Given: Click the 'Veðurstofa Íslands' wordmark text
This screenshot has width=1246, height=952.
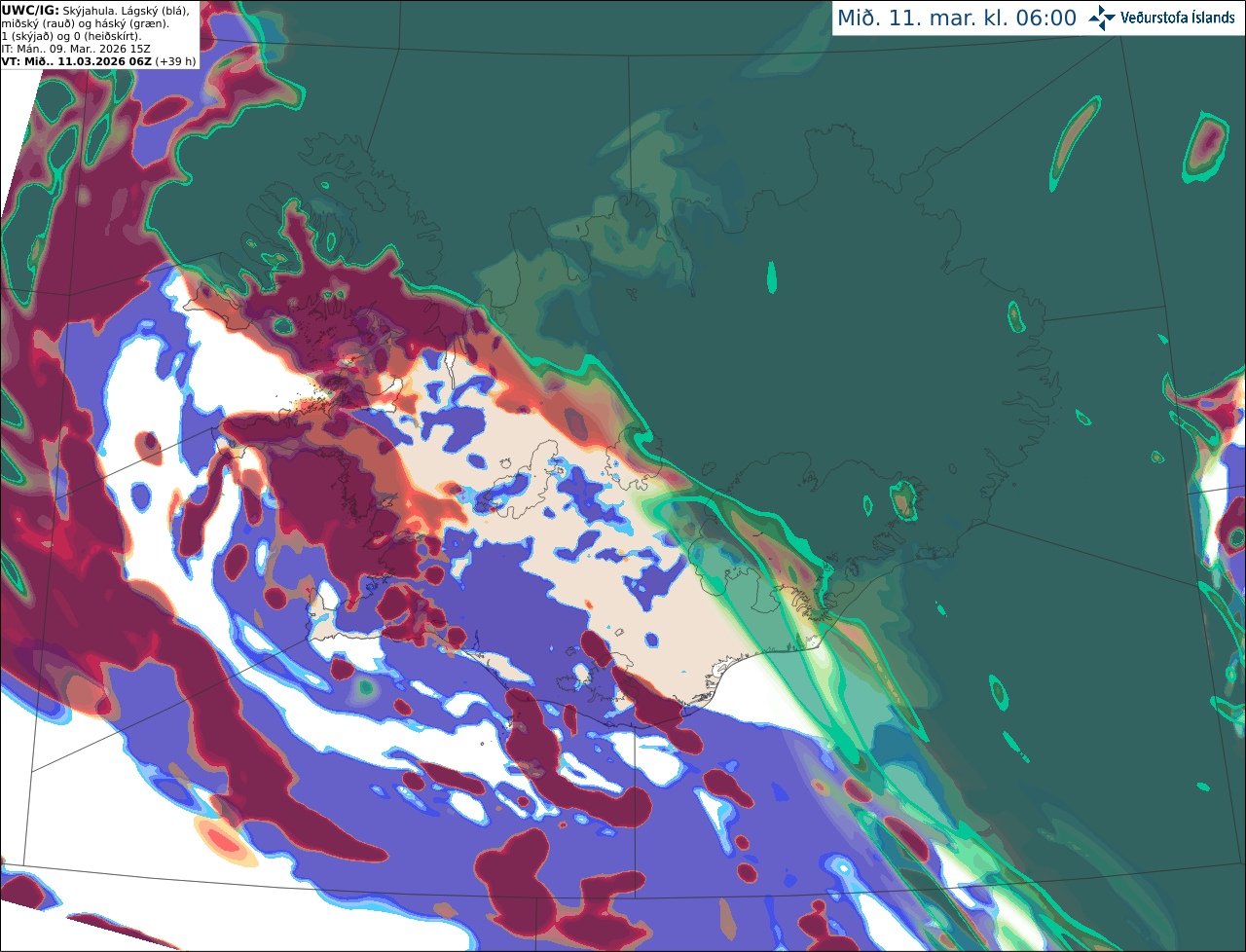Looking at the screenshot, I should [1177, 18].
